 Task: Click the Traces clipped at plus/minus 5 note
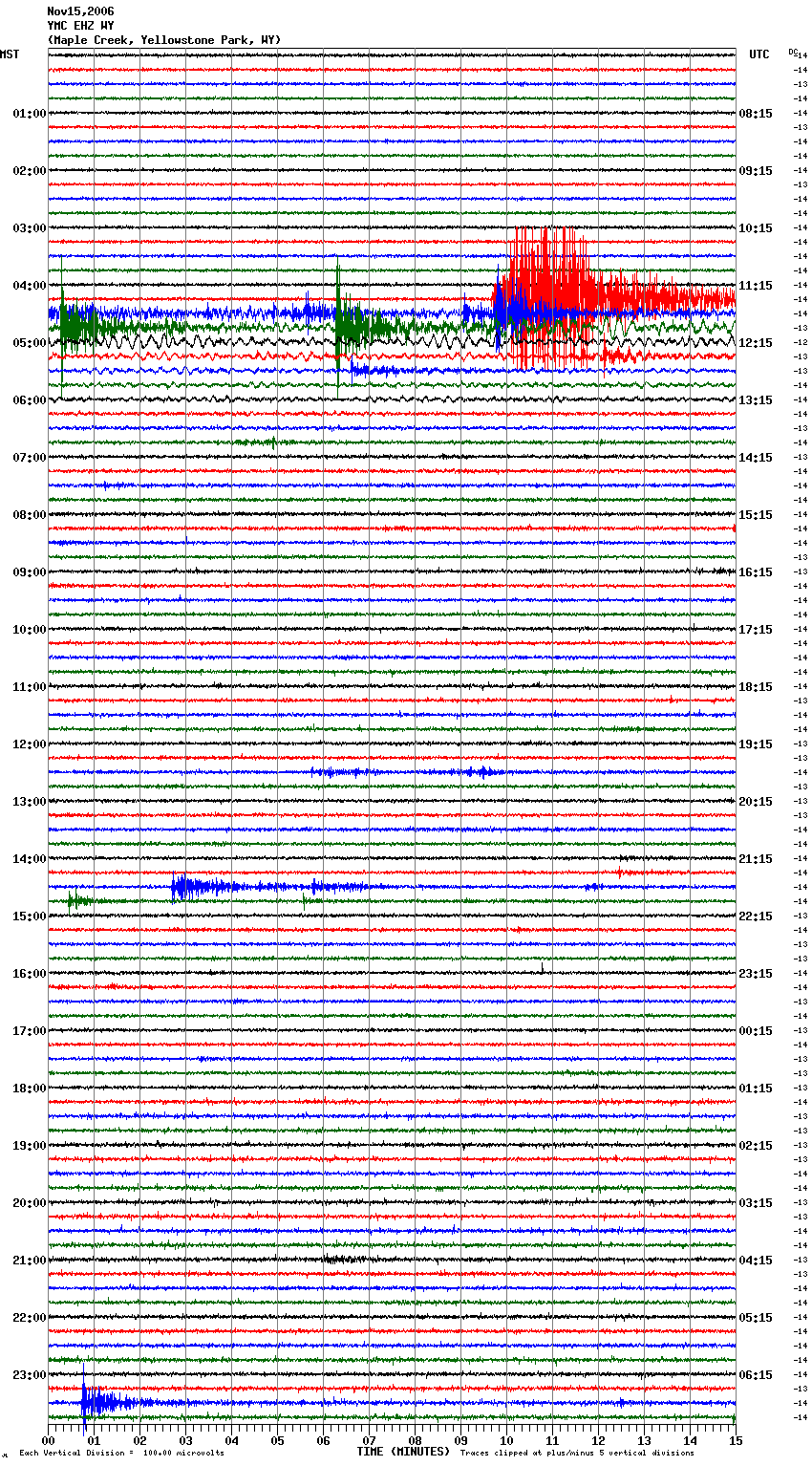tap(577, 1453)
